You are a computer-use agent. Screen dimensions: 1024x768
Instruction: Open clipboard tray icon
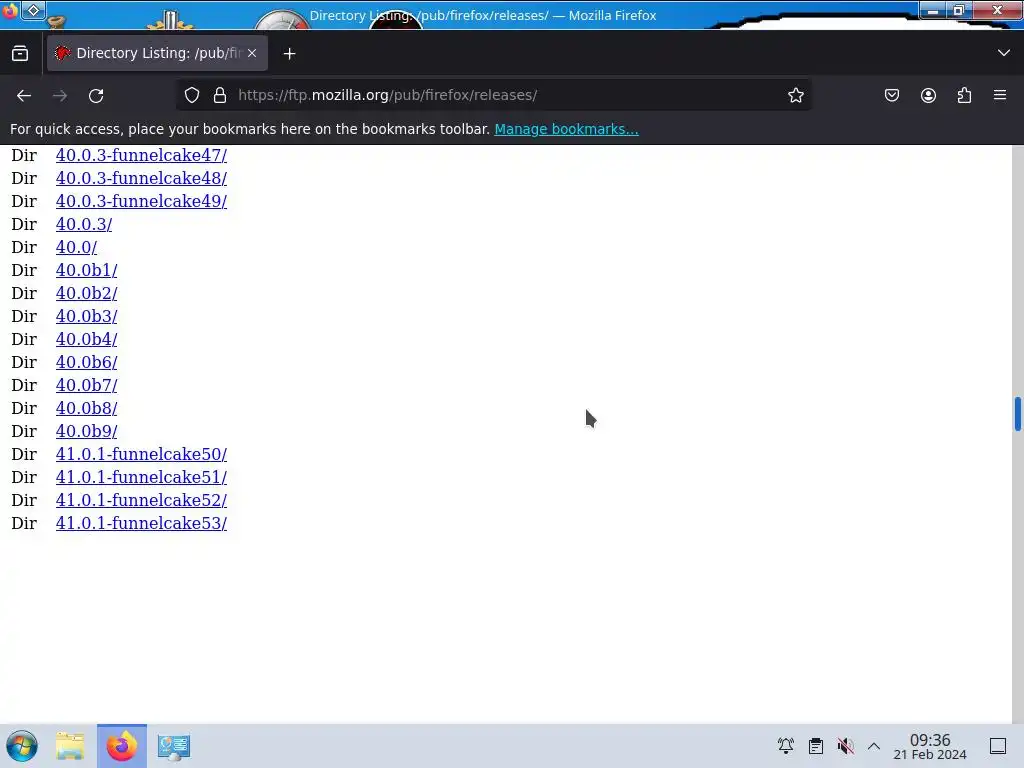(x=816, y=746)
